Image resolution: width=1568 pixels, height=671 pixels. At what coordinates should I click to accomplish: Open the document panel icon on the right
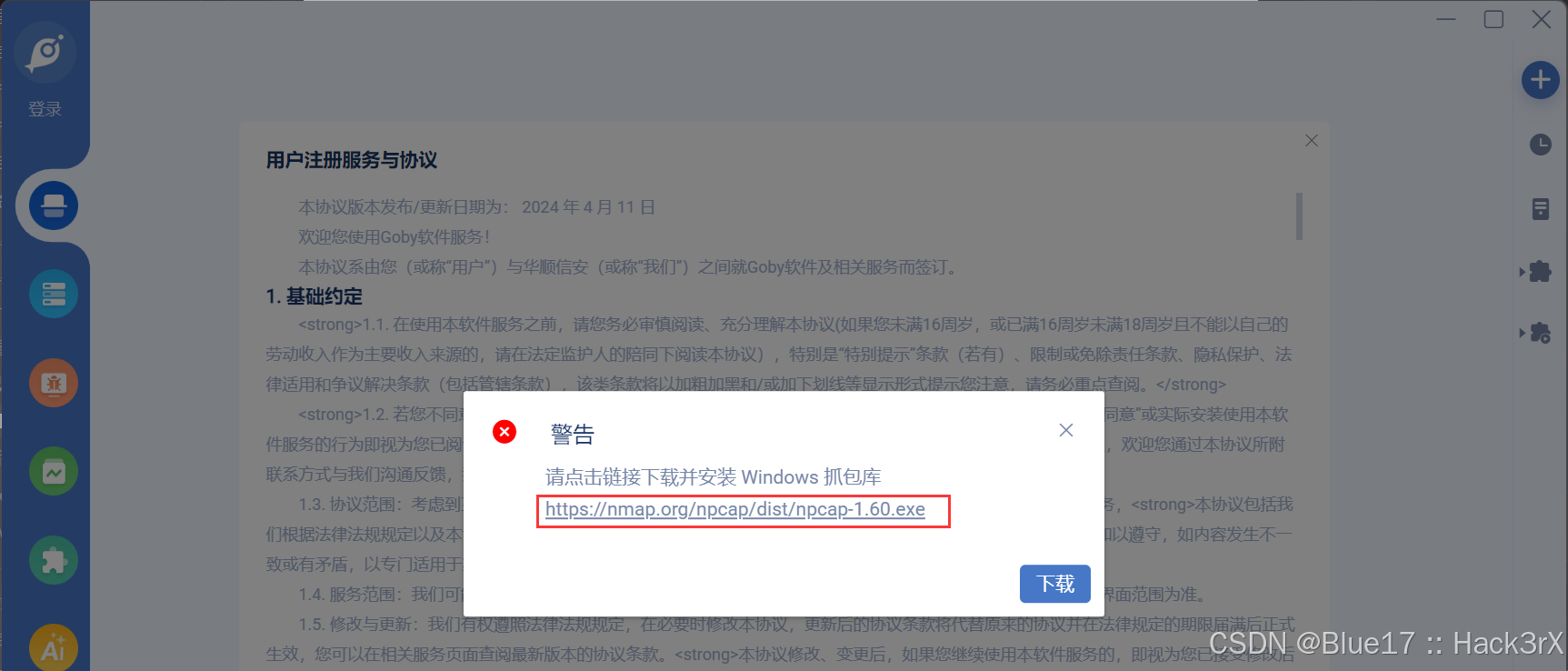(1541, 209)
